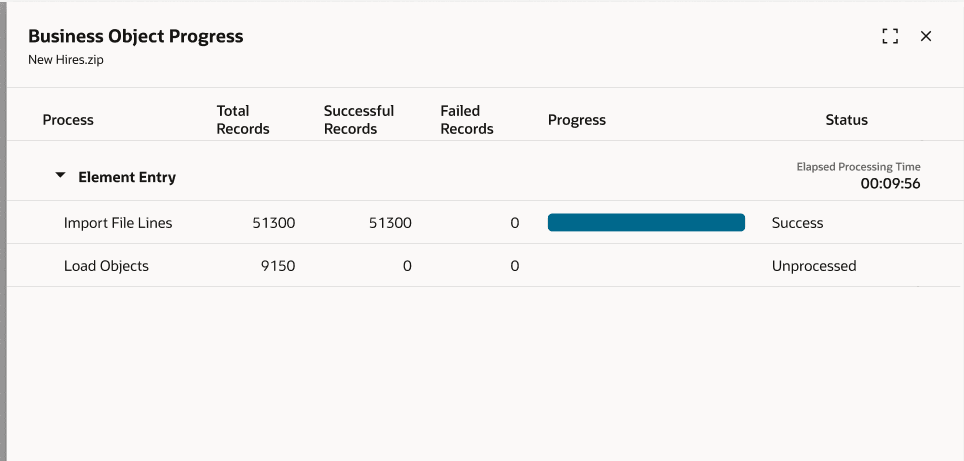Click the Unprocessed status of Load Objects
Image resolution: width=964 pixels, height=461 pixels.
coord(814,266)
